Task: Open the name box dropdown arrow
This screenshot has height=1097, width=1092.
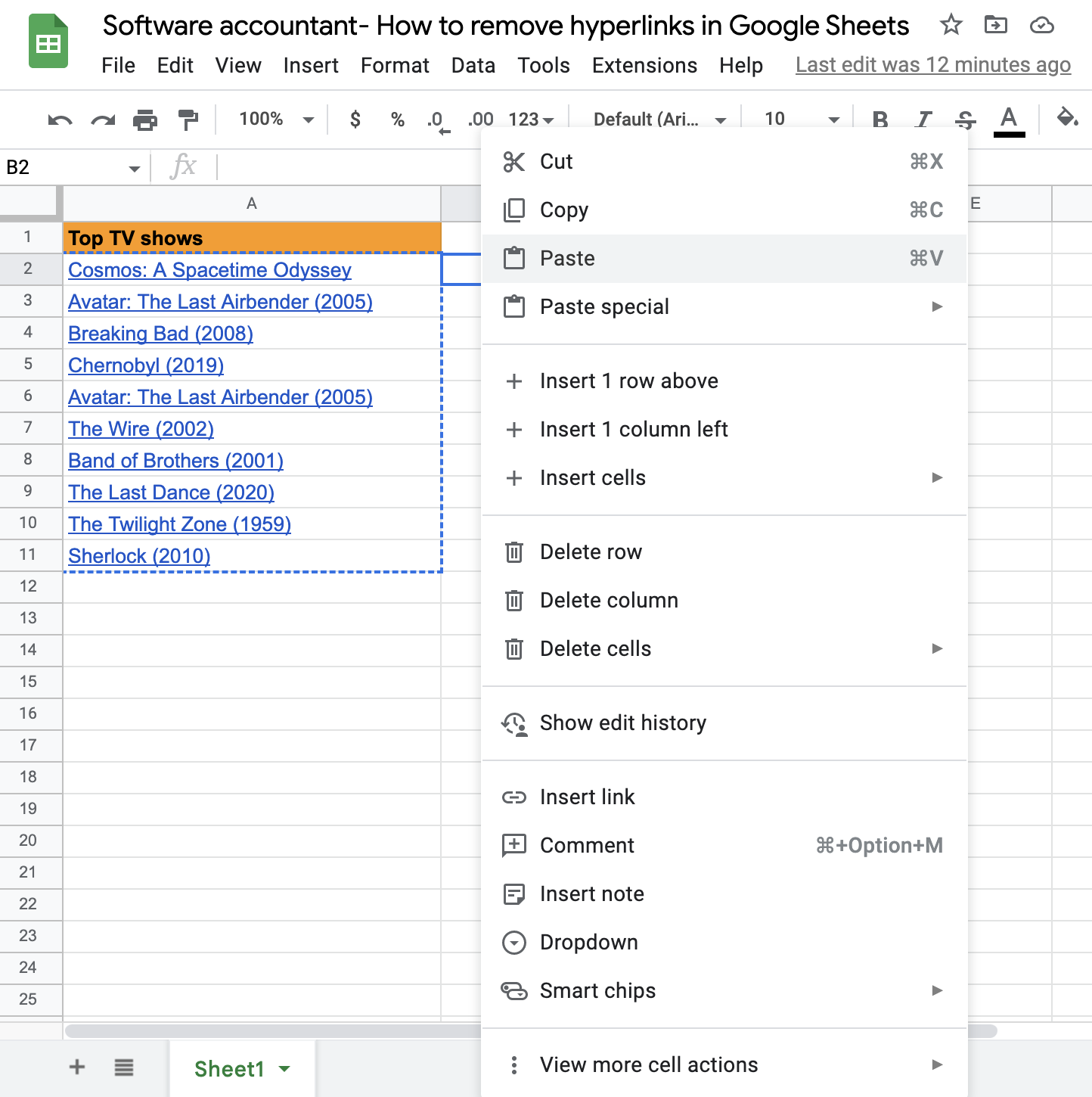Action: [134, 168]
